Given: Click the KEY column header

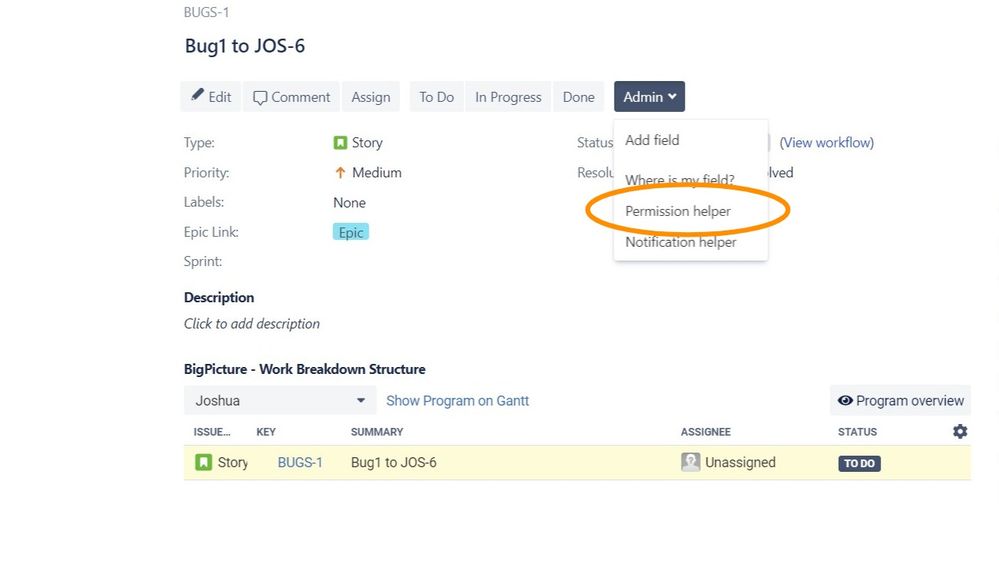Looking at the screenshot, I should pos(266,432).
